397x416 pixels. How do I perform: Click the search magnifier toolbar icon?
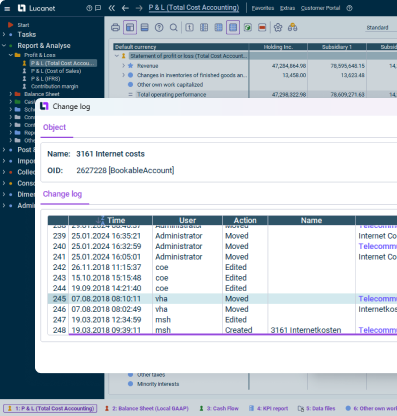174,27
